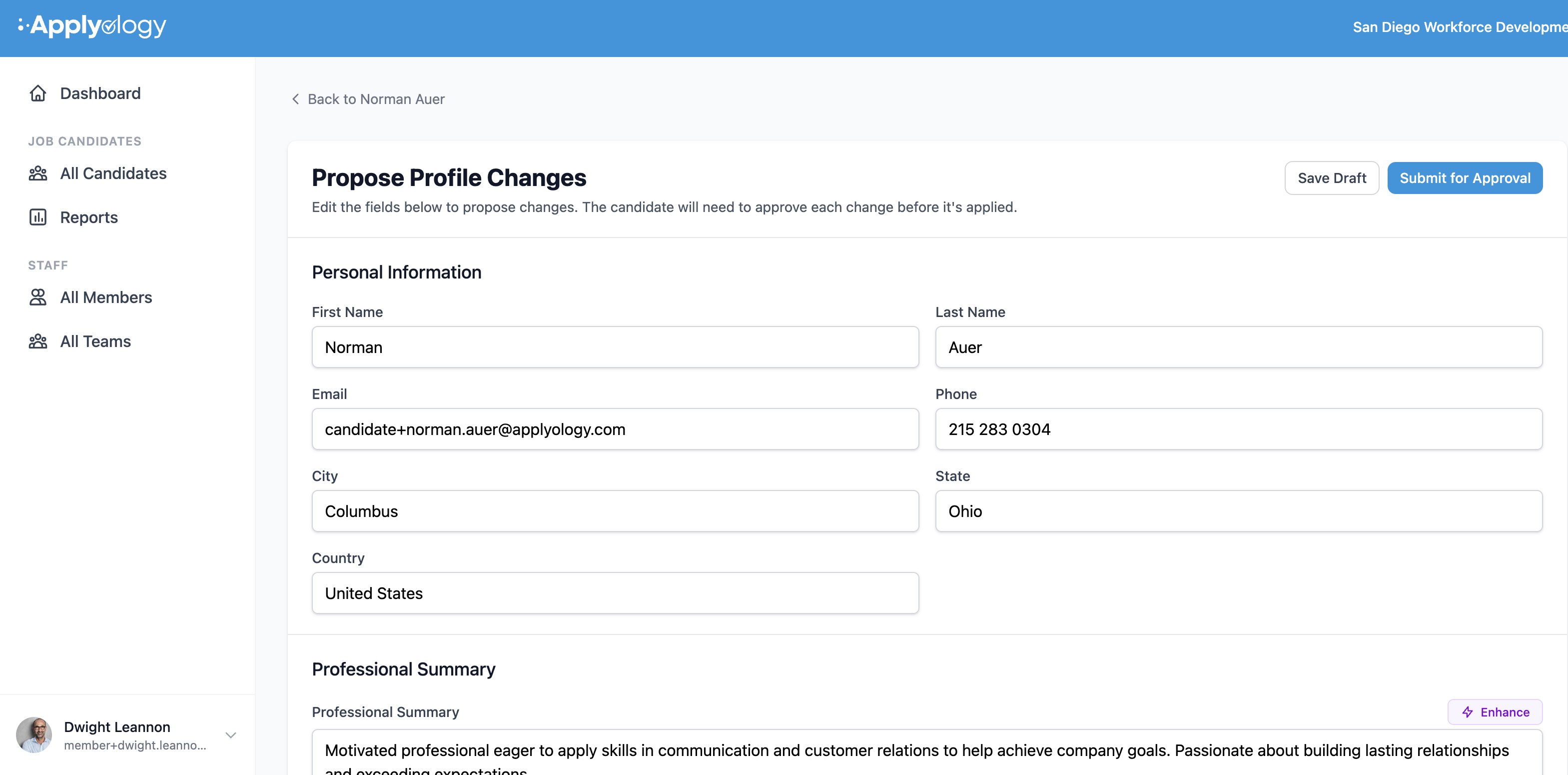Click the lightning bolt Enhance icon

(1468, 712)
